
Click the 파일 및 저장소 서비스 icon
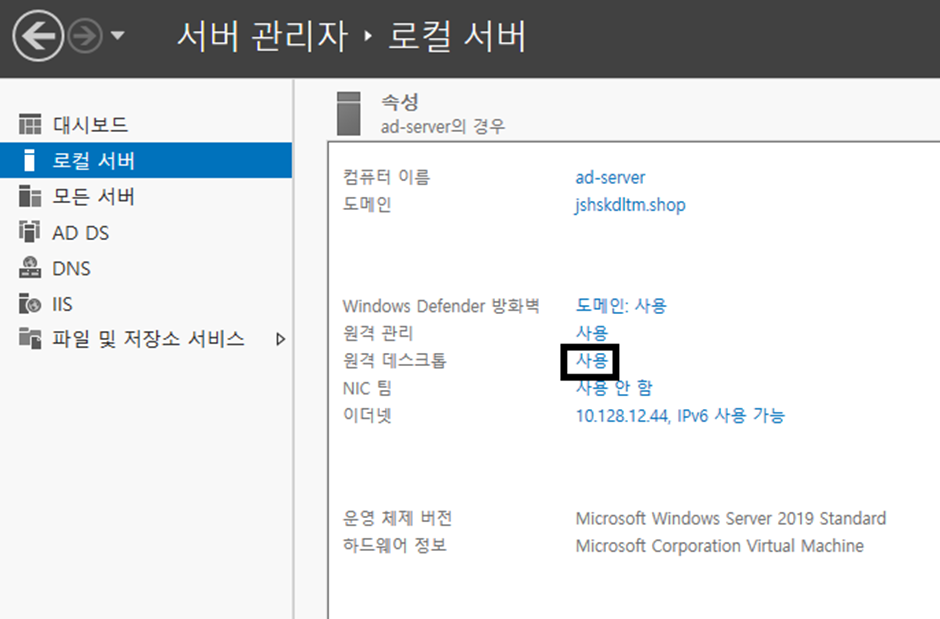[30, 339]
